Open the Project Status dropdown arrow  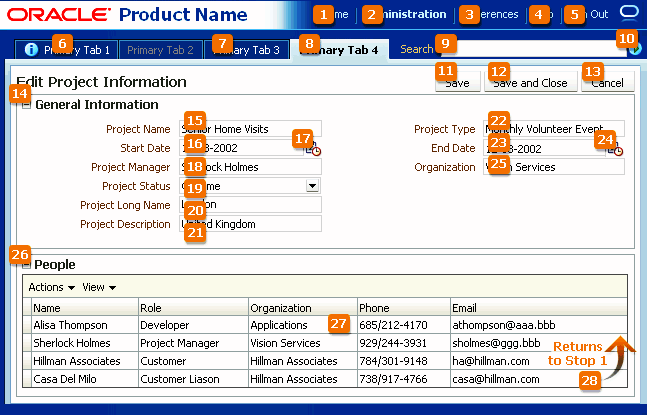(313, 186)
